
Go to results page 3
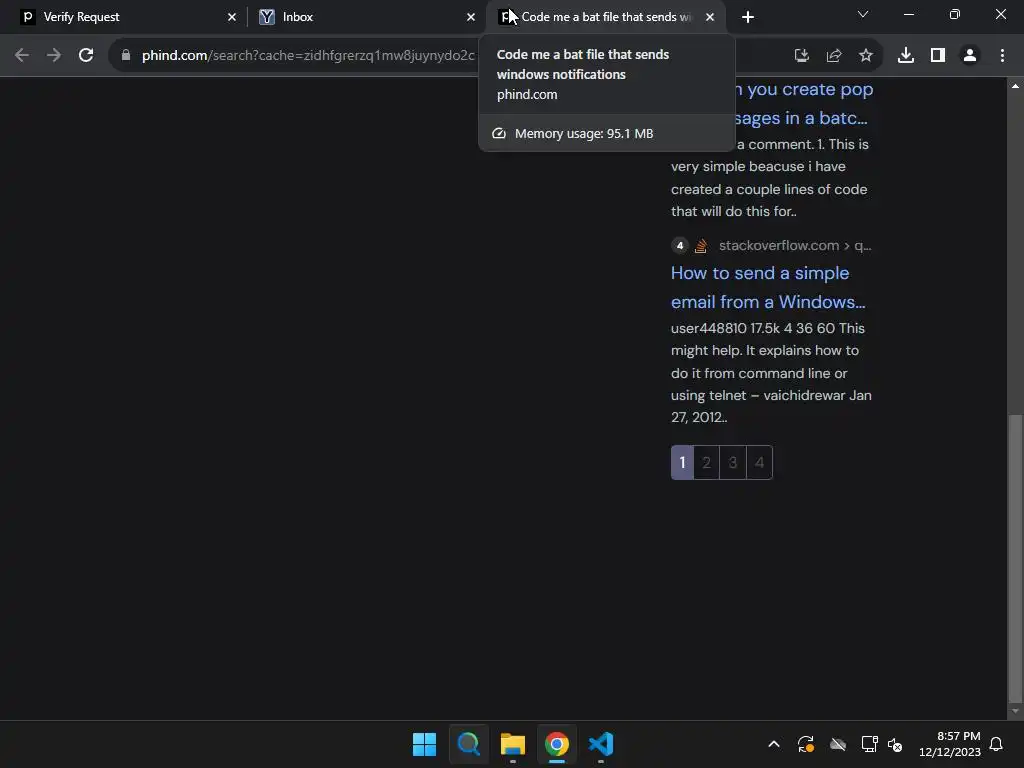coord(733,462)
